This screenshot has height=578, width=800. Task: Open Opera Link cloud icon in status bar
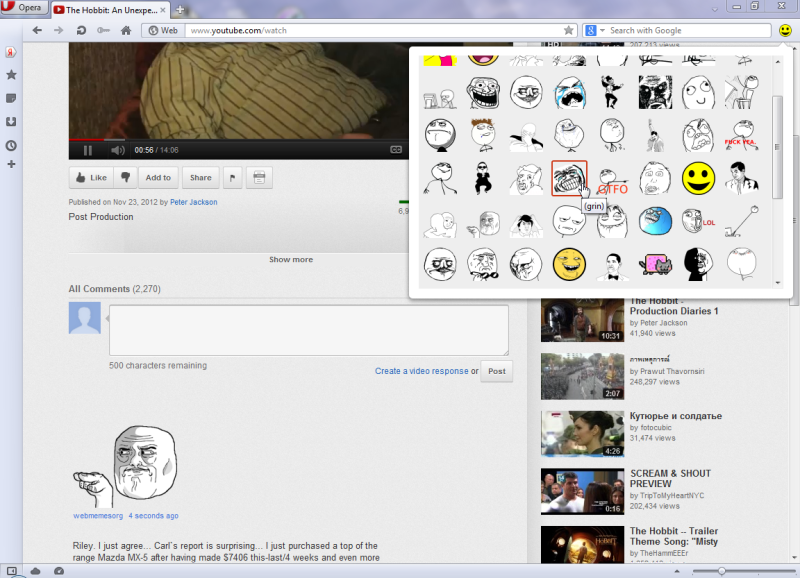pos(35,571)
